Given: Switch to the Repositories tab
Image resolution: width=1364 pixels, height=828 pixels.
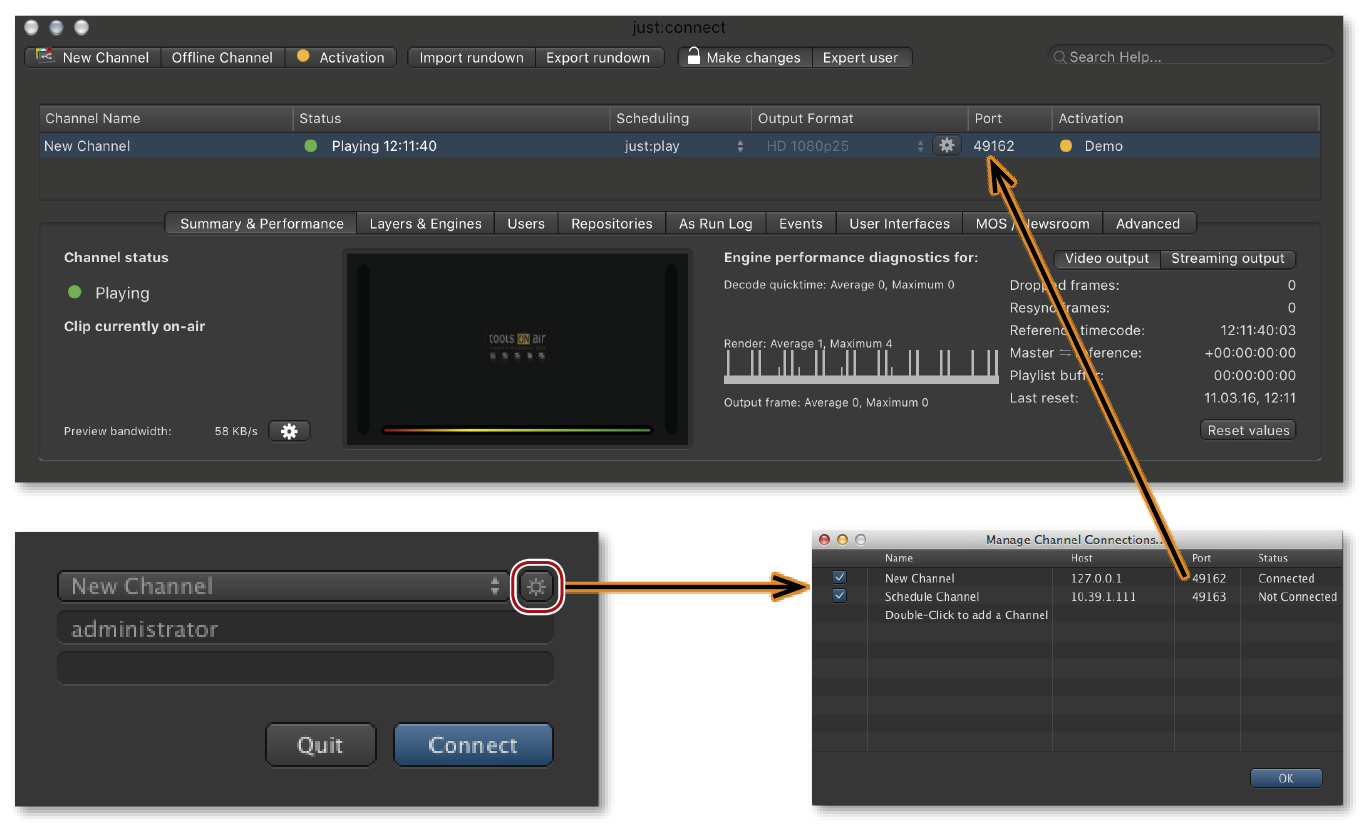Looking at the screenshot, I should pos(612,224).
